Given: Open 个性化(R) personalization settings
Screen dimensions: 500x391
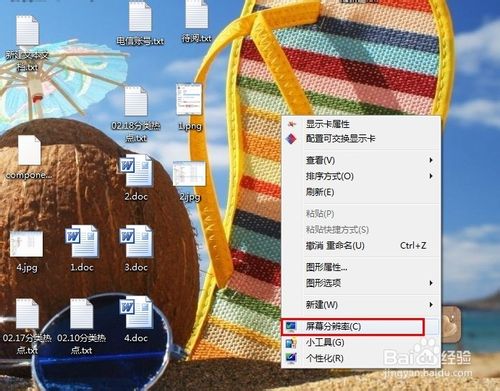Looking at the screenshot, I should pos(361,358).
